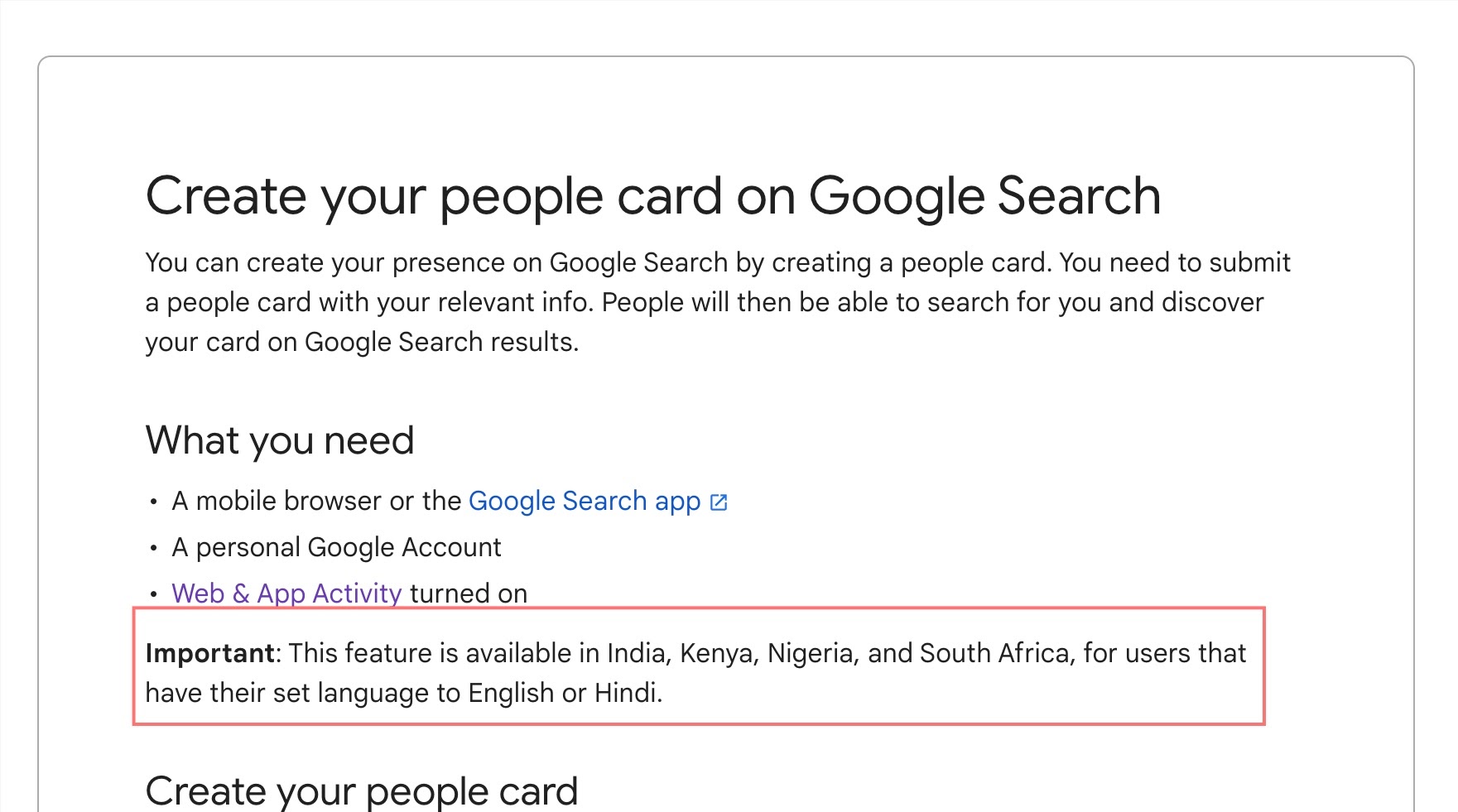The width and height of the screenshot is (1458, 812).
Task: Open the Google Search app link
Action: pyautogui.click(x=585, y=502)
